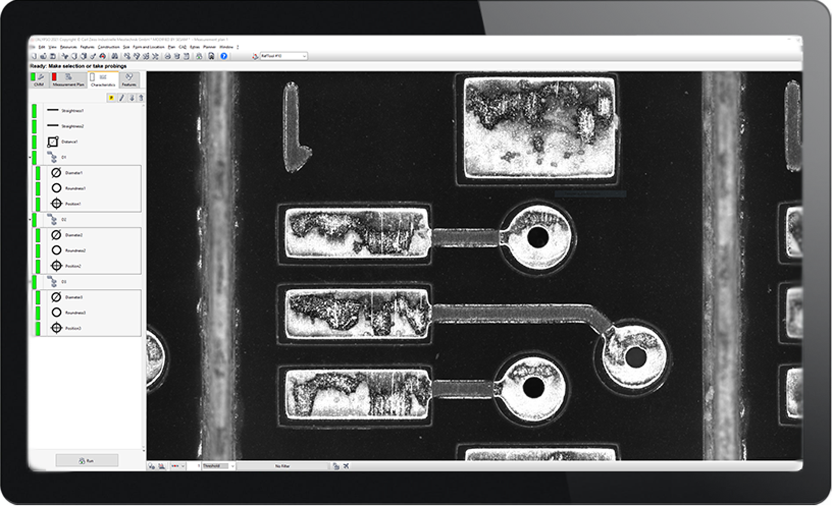Select the Roundness2 circle icon

coord(57,250)
